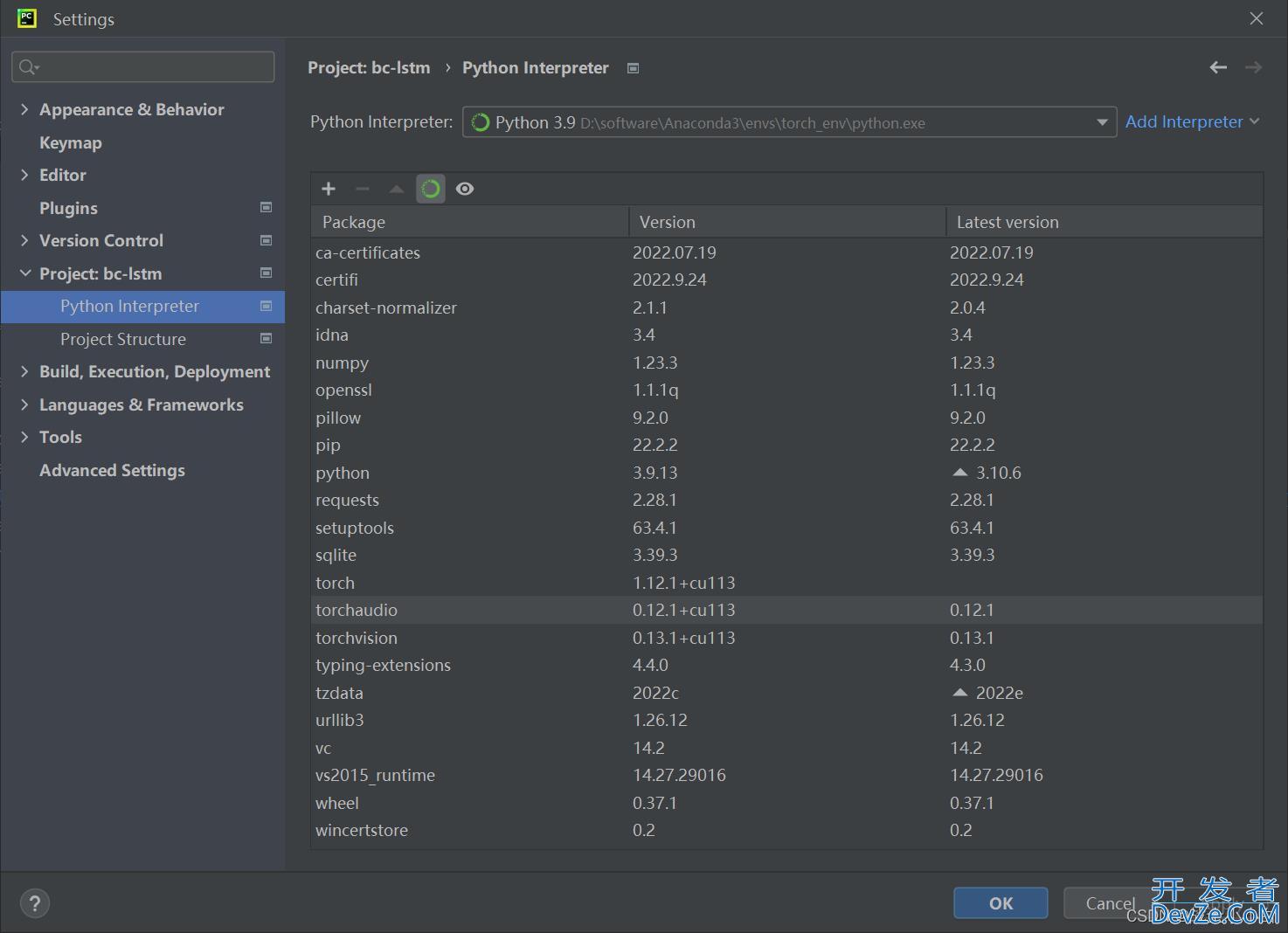
Task: Collapse the Project: bc-lstm section
Action: tap(24, 273)
